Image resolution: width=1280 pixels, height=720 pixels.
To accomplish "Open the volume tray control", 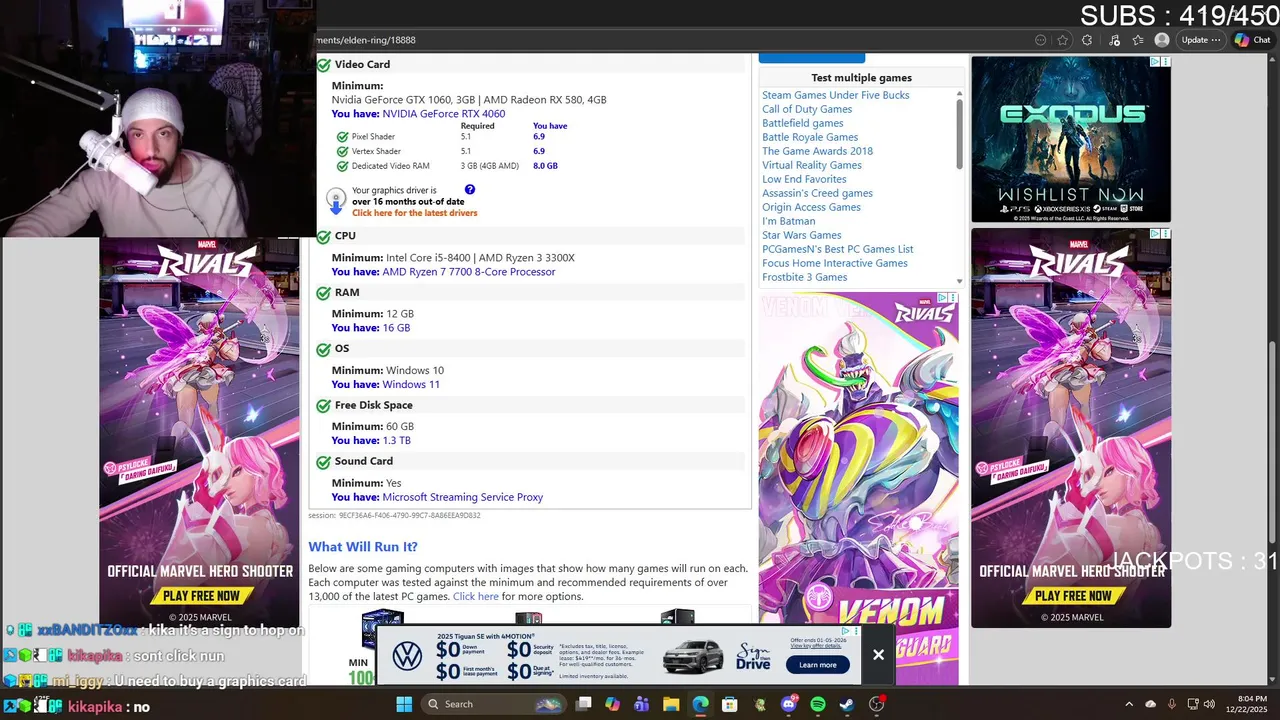I will coord(1209,704).
